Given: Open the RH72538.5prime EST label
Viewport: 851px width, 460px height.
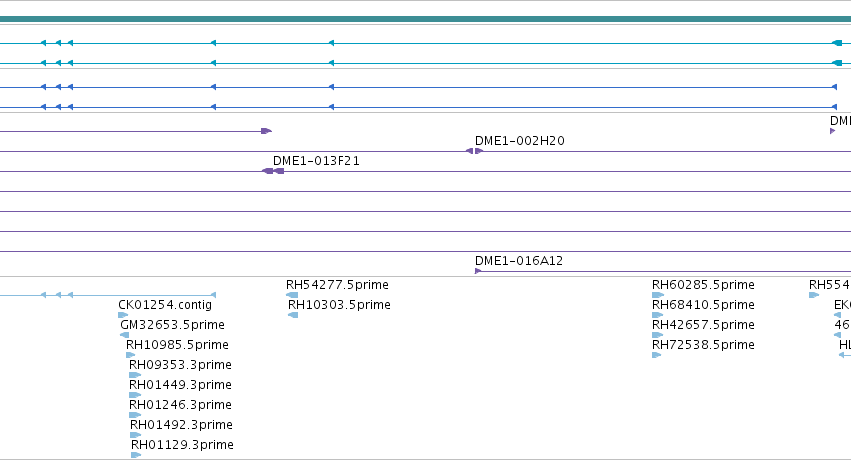Looking at the screenshot, I should coord(703,345).
